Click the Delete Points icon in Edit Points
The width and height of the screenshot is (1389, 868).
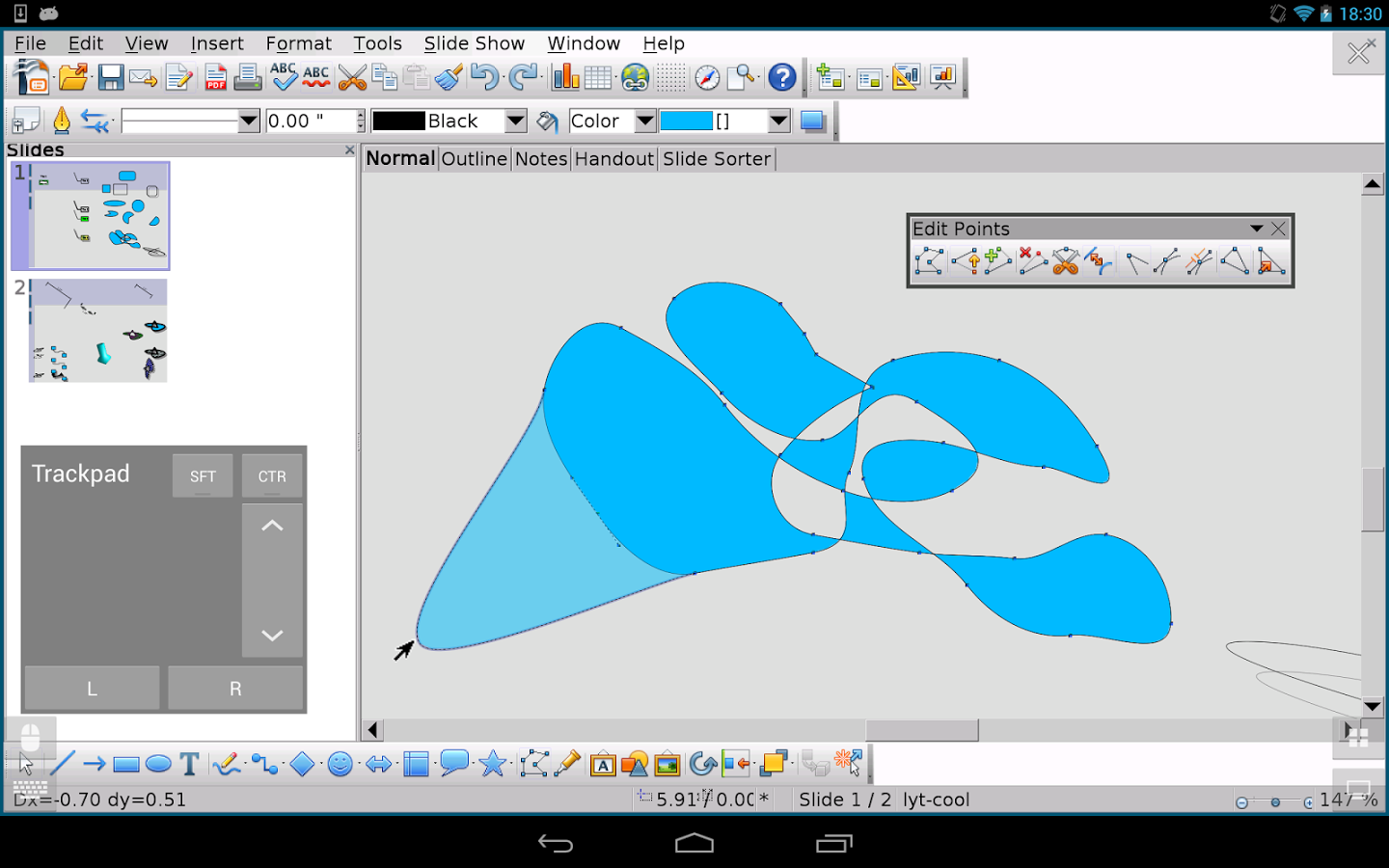coord(1032,260)
